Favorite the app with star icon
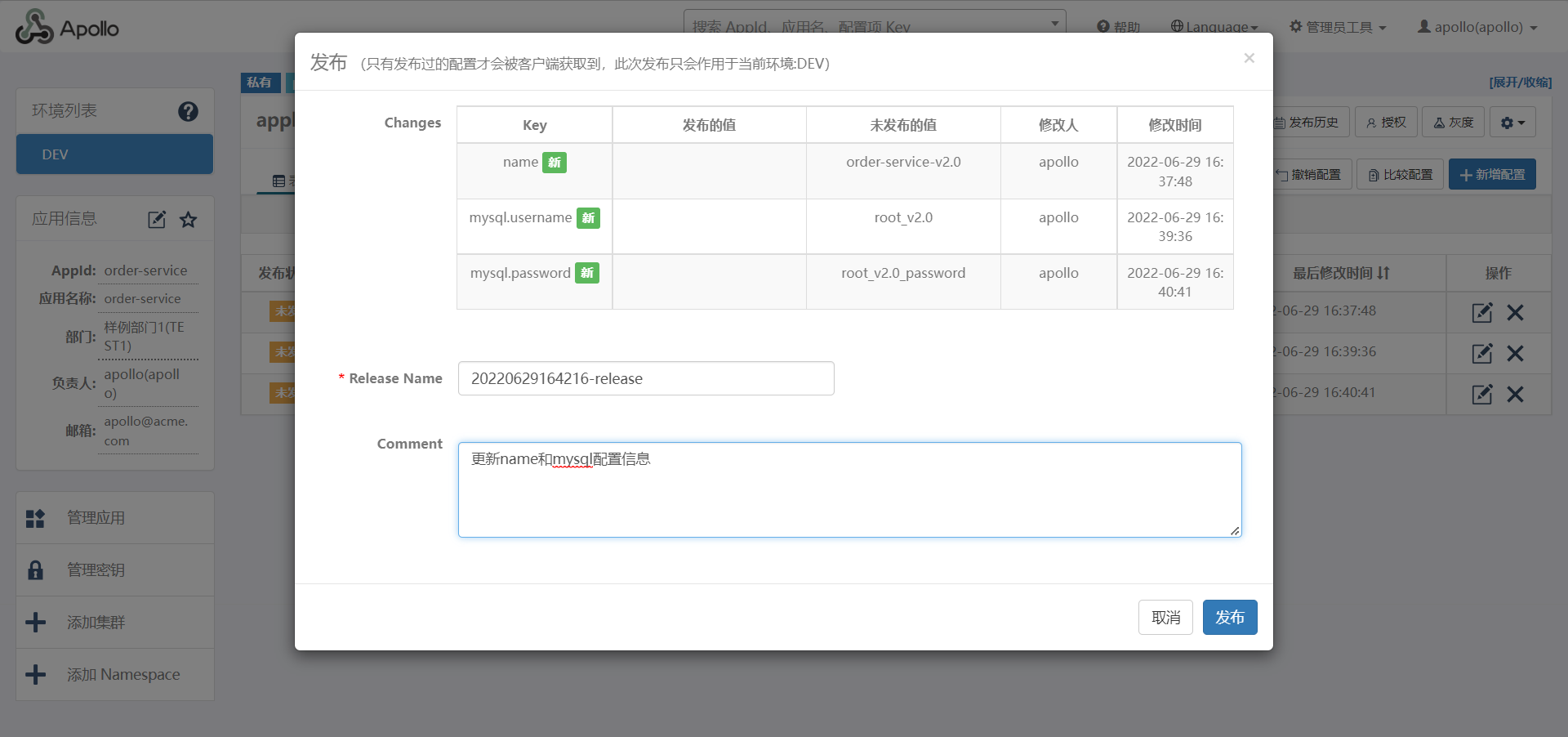This screenshot has height=737, width=1568. tap(189, 219)
